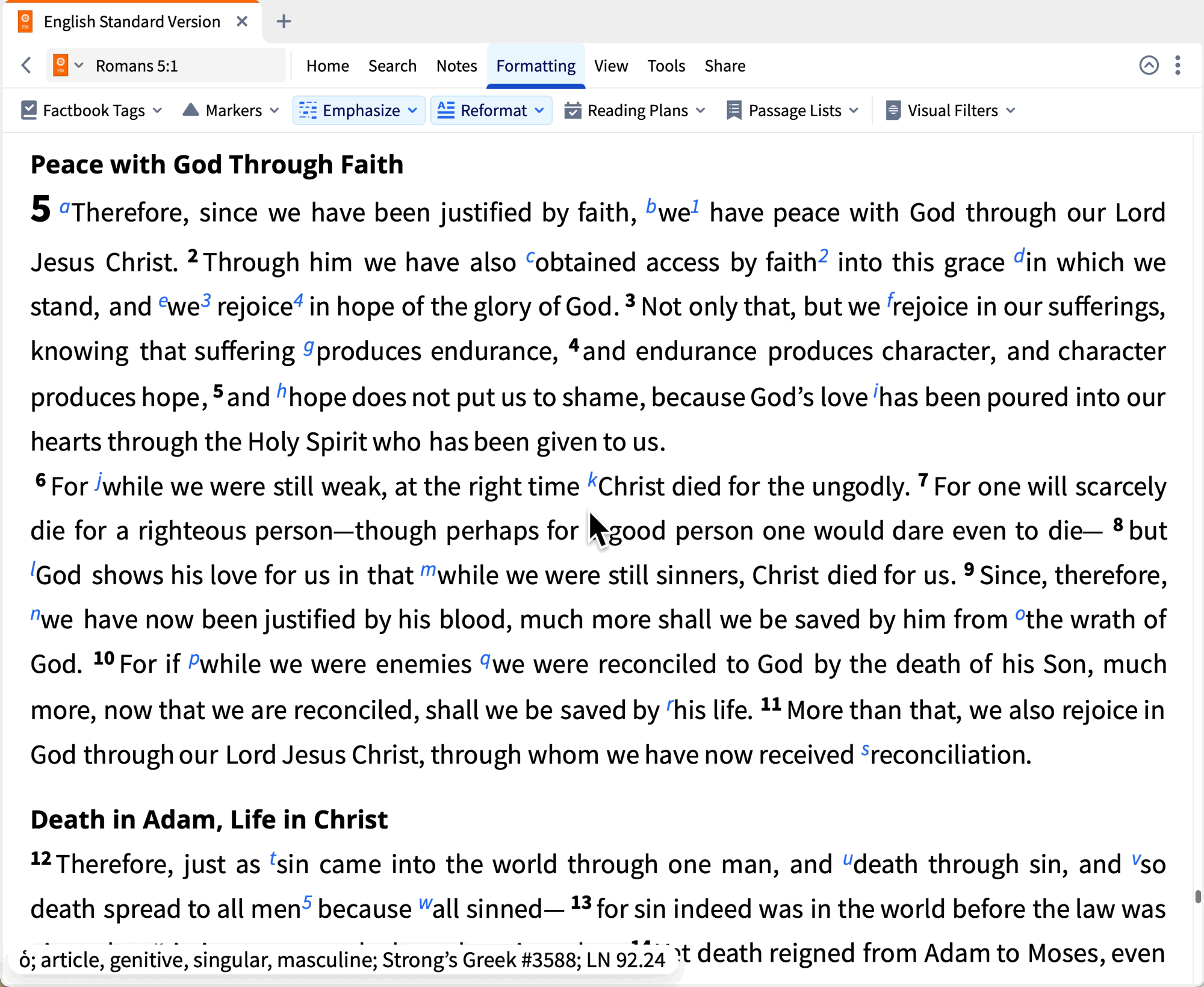Click the ESV resource icon beside Romans 5:1
This screenshot has height=987, width=1204.
click(x=61, y=65)
